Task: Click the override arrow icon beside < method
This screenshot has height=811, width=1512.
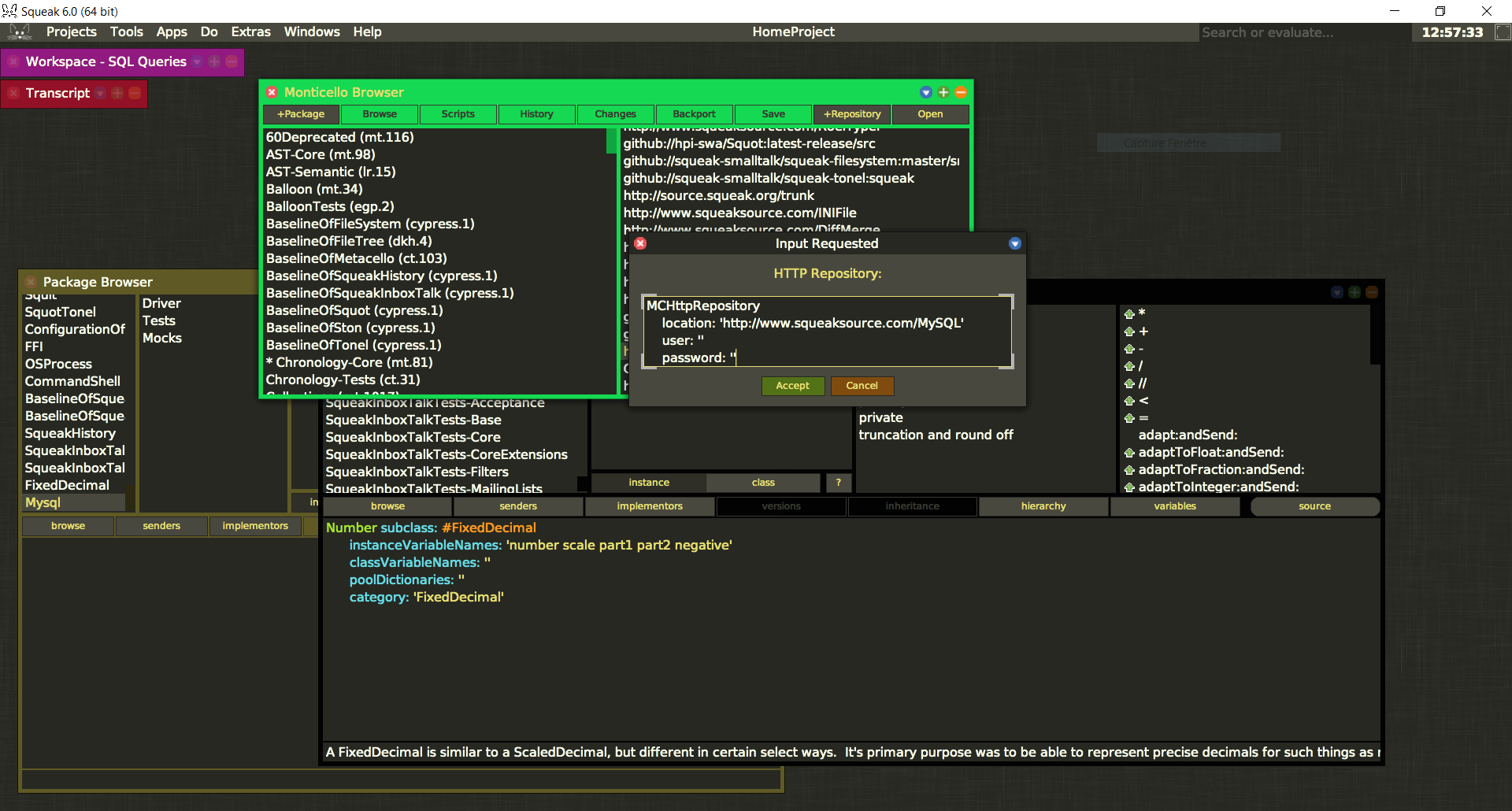Action: 1129,401
